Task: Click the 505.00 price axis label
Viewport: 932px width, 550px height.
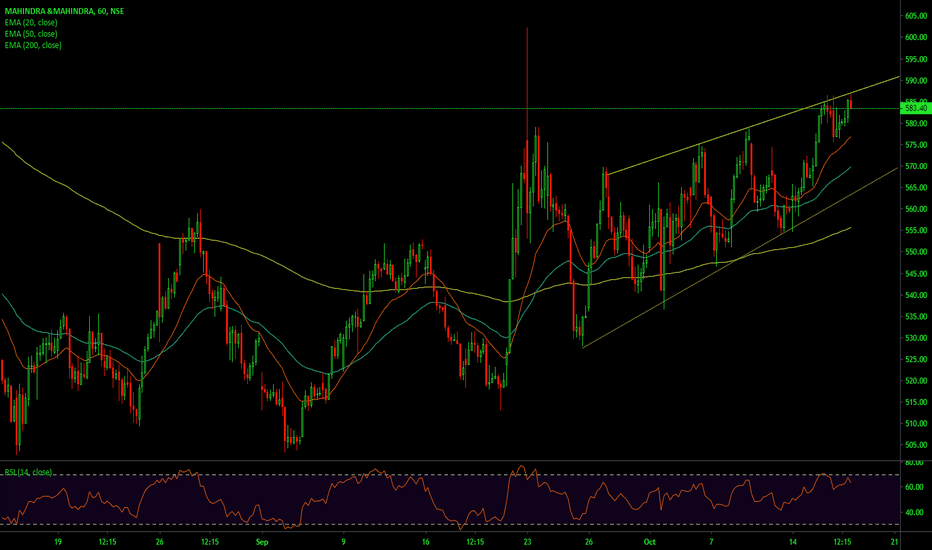Action: click(x=916, y=445)
